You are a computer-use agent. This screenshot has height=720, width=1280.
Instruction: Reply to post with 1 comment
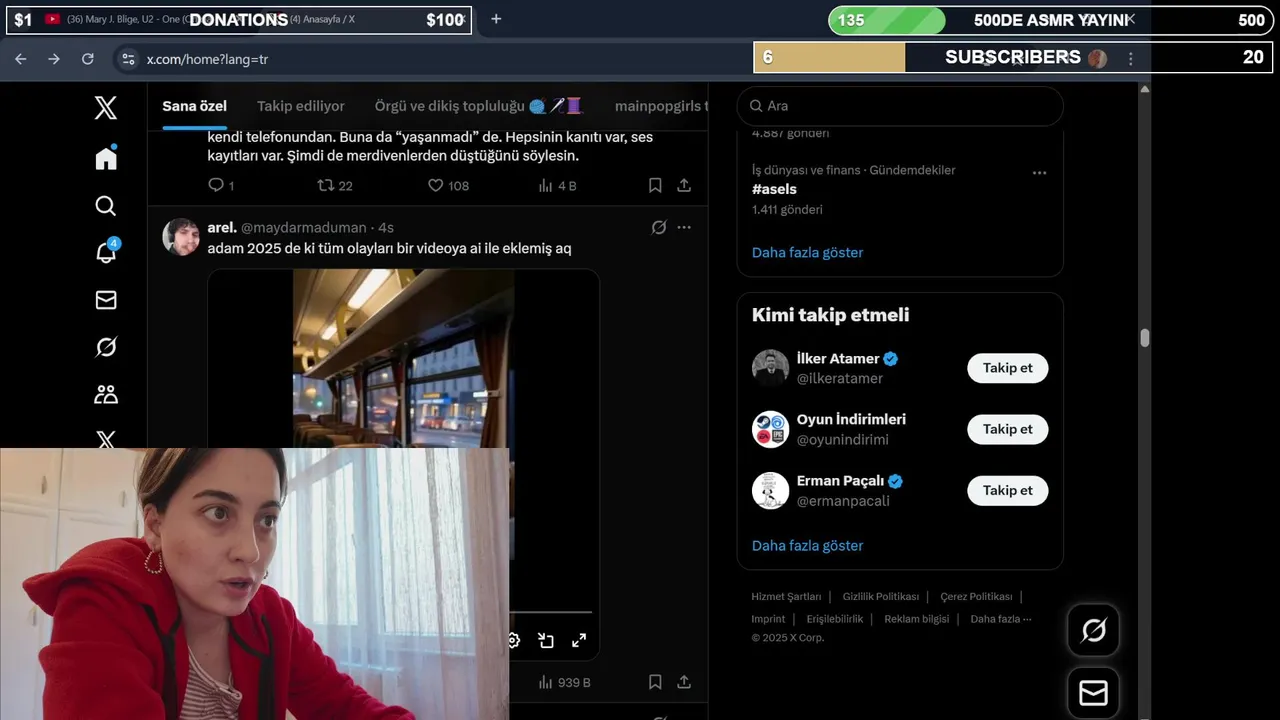[221, 185]
